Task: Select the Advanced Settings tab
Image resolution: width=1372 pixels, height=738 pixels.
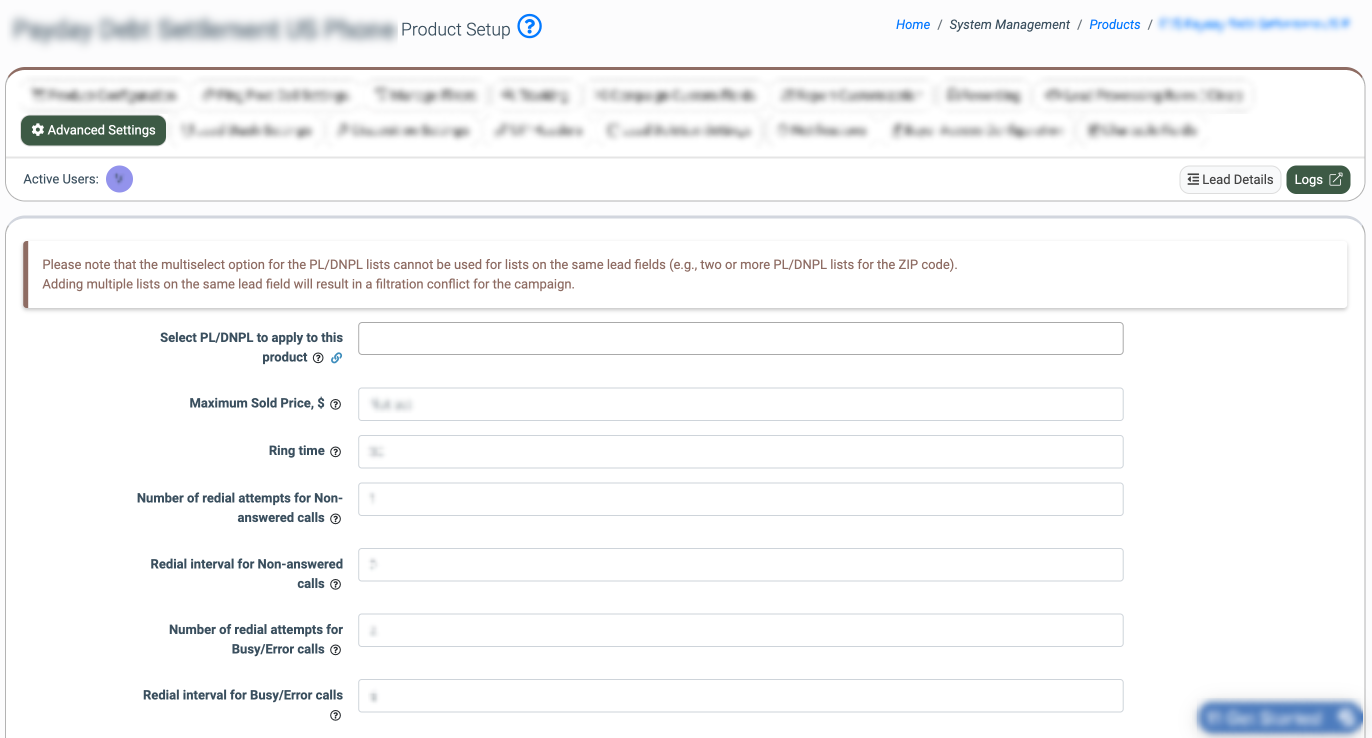Action: [x=93, y=130]
